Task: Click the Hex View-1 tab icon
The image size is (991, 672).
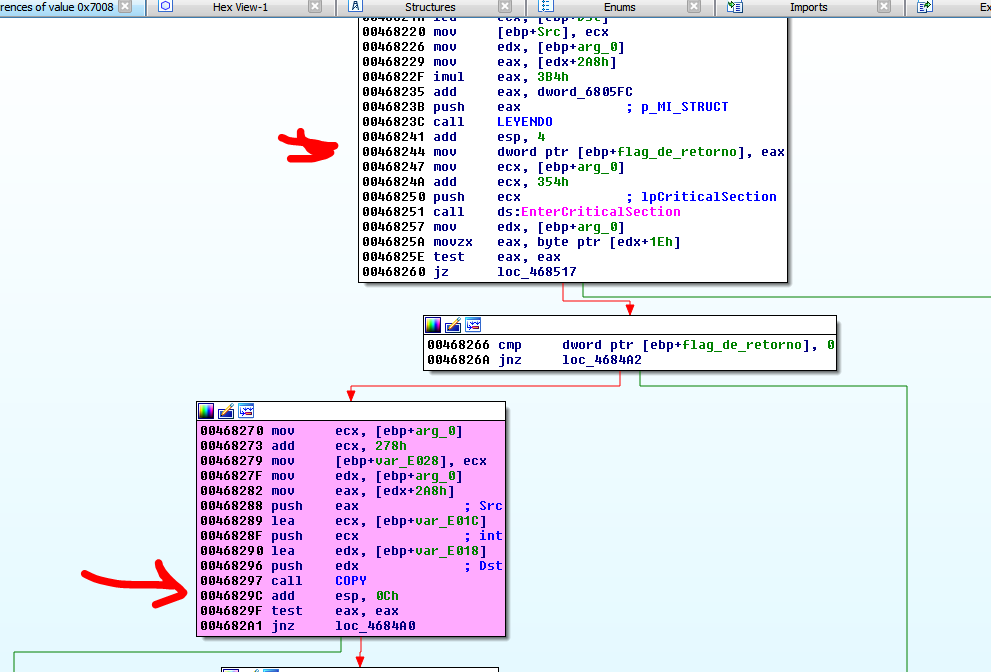Action: point(166,7)
